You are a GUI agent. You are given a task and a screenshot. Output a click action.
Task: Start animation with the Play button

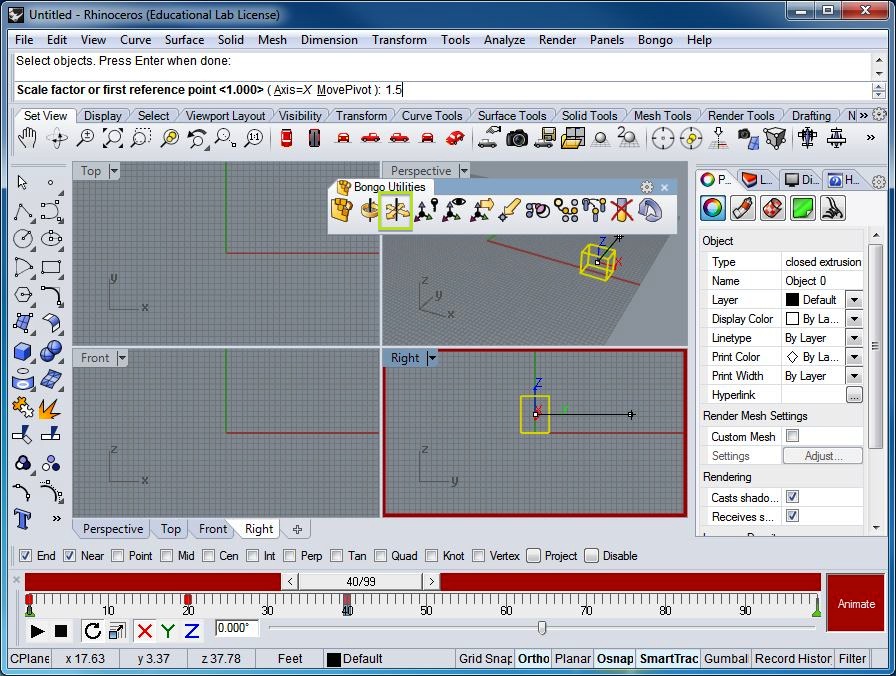37,631
